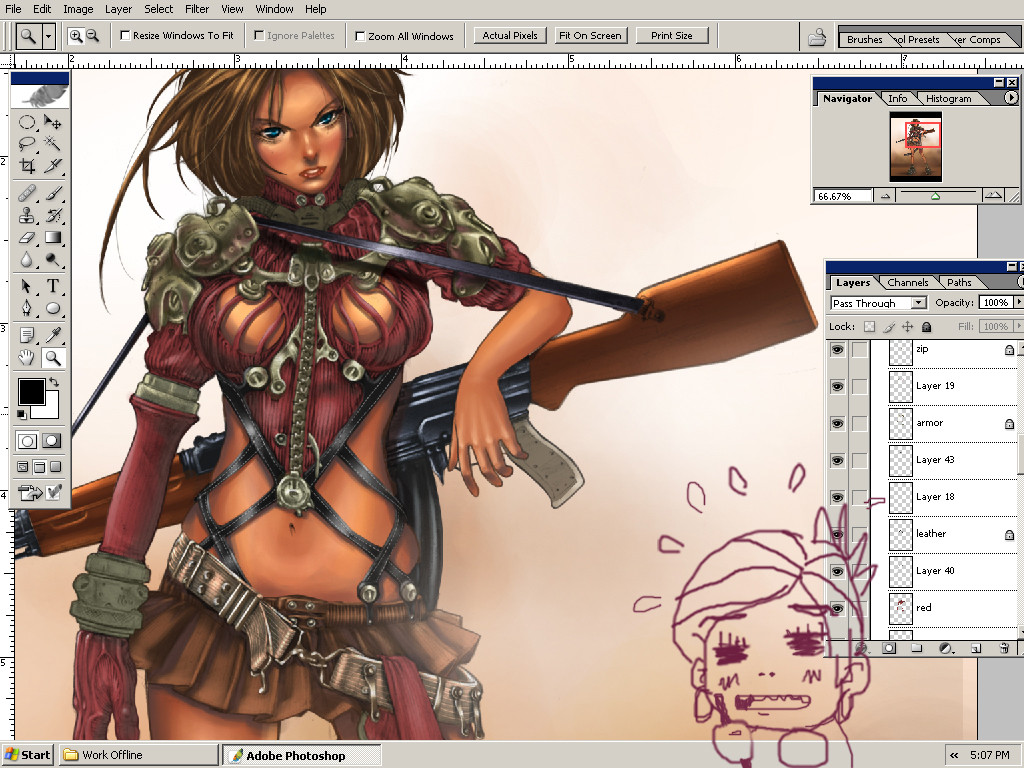Image resolution: width=1024 pixels, height=768 pixels.
Task: Select the Slice tool
Action: pyautogui.click(x=52, y=165)
